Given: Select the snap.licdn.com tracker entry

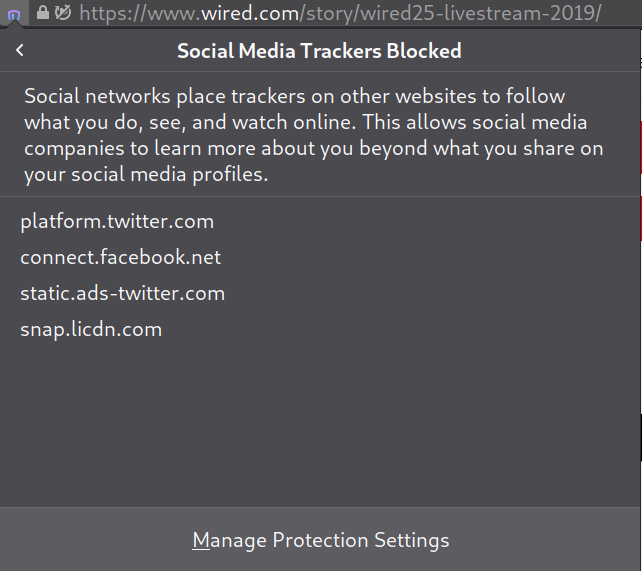Looking at the screenshot, I should coord(91,330).
